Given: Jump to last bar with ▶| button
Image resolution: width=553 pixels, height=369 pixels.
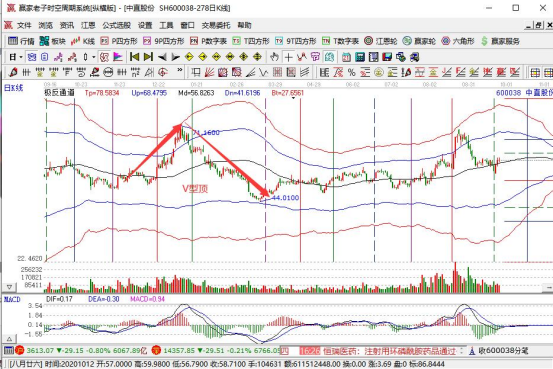Looking at the screenshot, I should pyautogui.click(x=148, y=57).
